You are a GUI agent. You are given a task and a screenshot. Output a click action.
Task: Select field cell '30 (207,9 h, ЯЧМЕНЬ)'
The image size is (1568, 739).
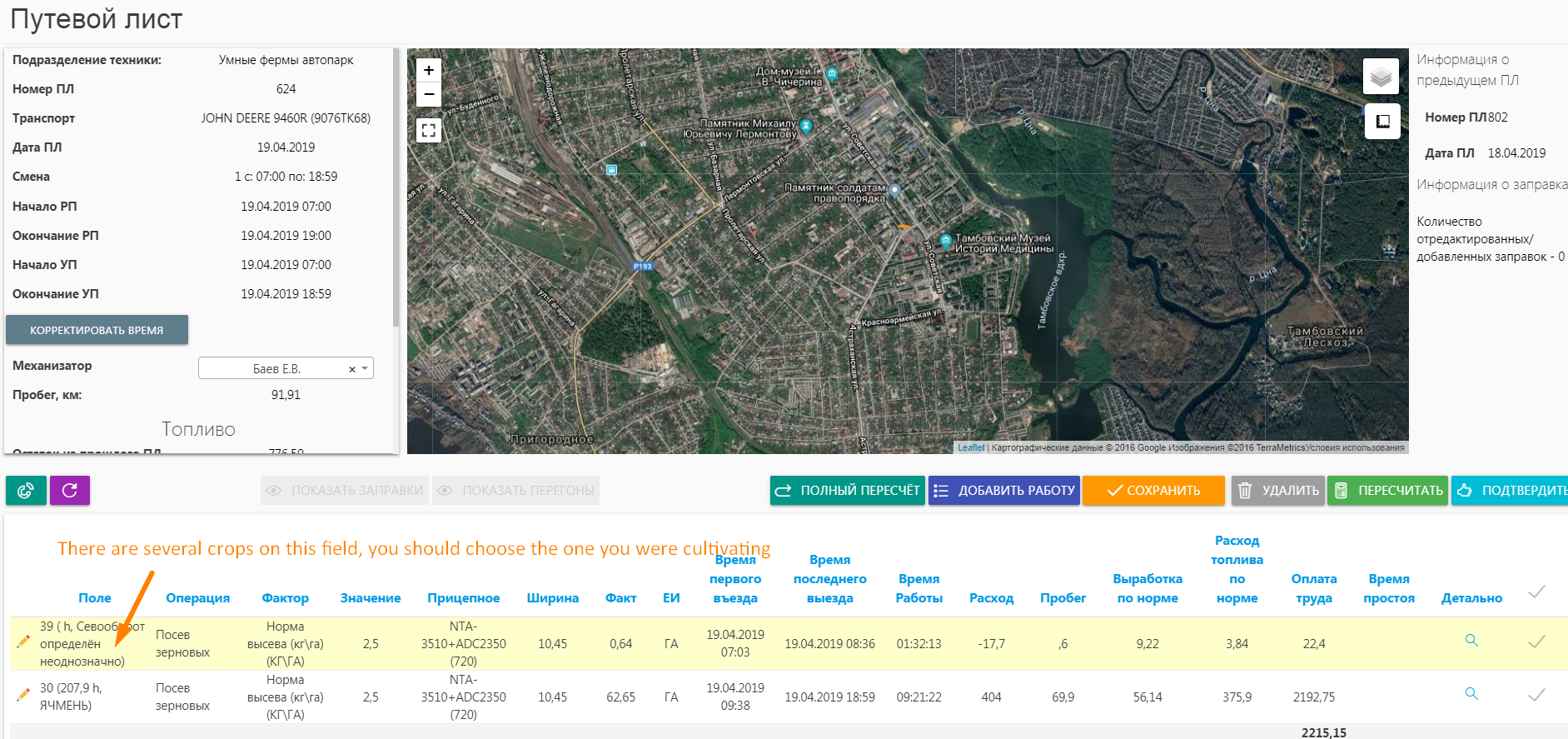point(71,697)
